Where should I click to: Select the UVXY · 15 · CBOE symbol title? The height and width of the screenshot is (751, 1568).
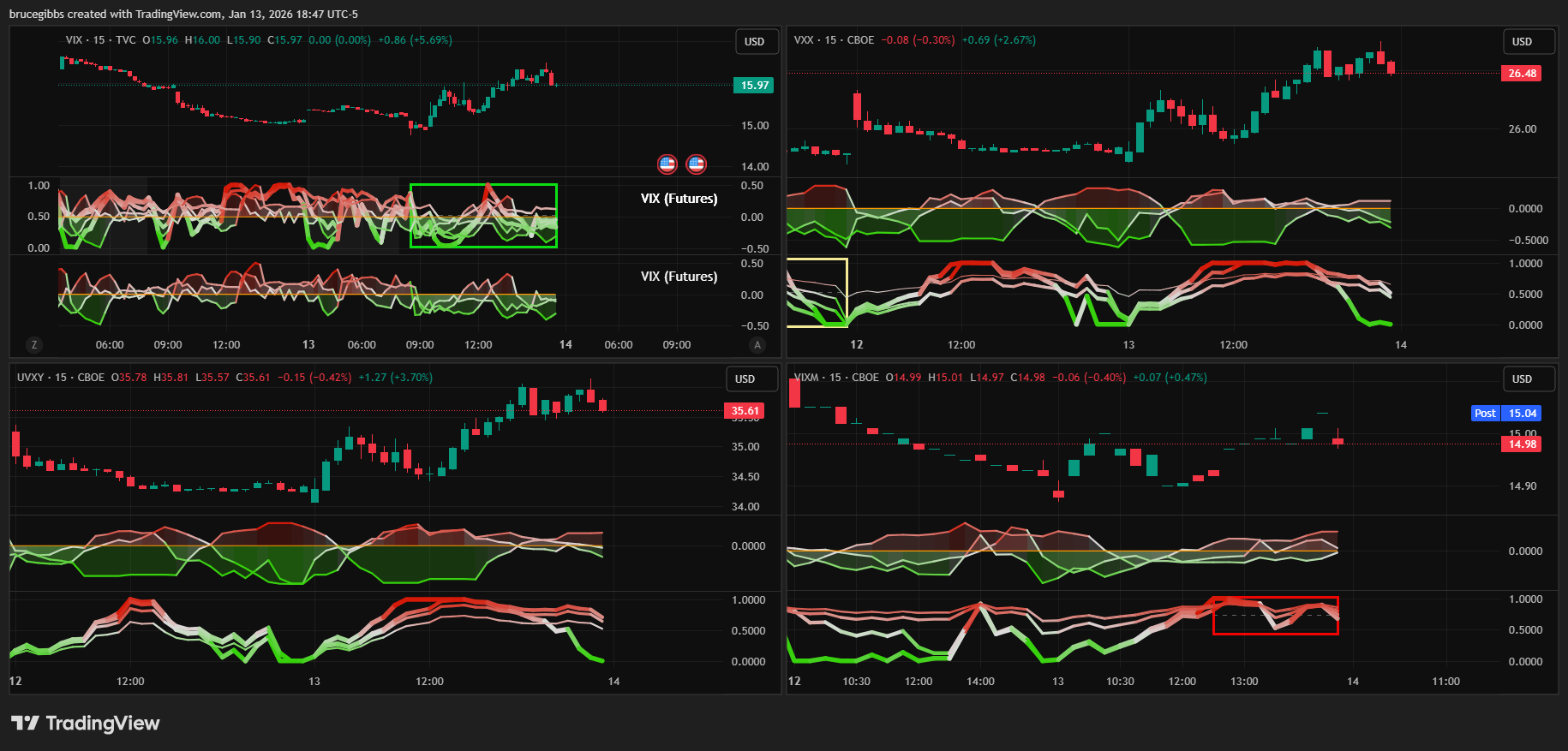tap(61, 378)
